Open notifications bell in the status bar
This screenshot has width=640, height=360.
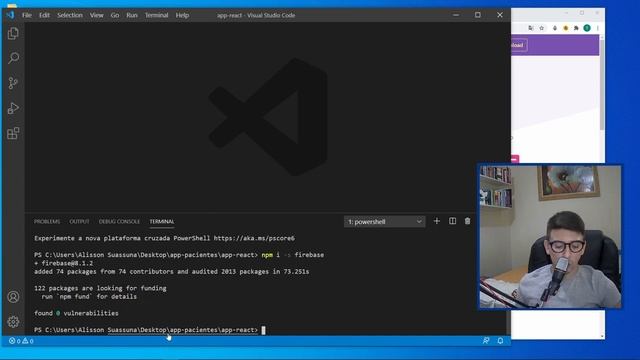coord(500,341)
